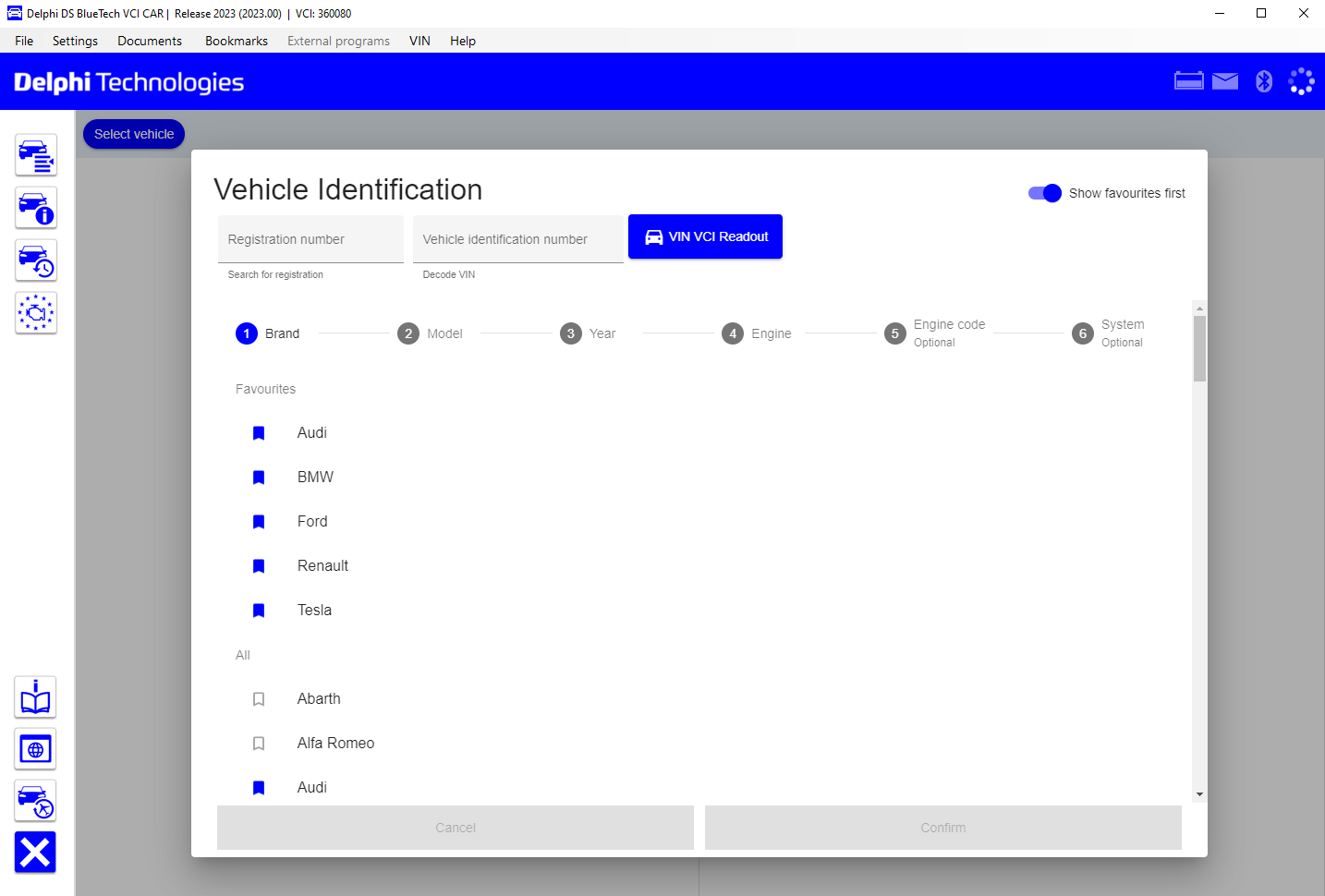This screenshot has width=1325, height=896.
Task: Open the vehicle list sidebar icon
Action: tap(36, 155)
